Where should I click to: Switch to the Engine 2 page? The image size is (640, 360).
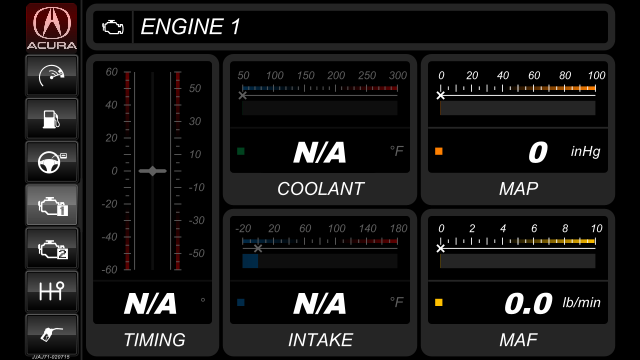click(51, 248)
